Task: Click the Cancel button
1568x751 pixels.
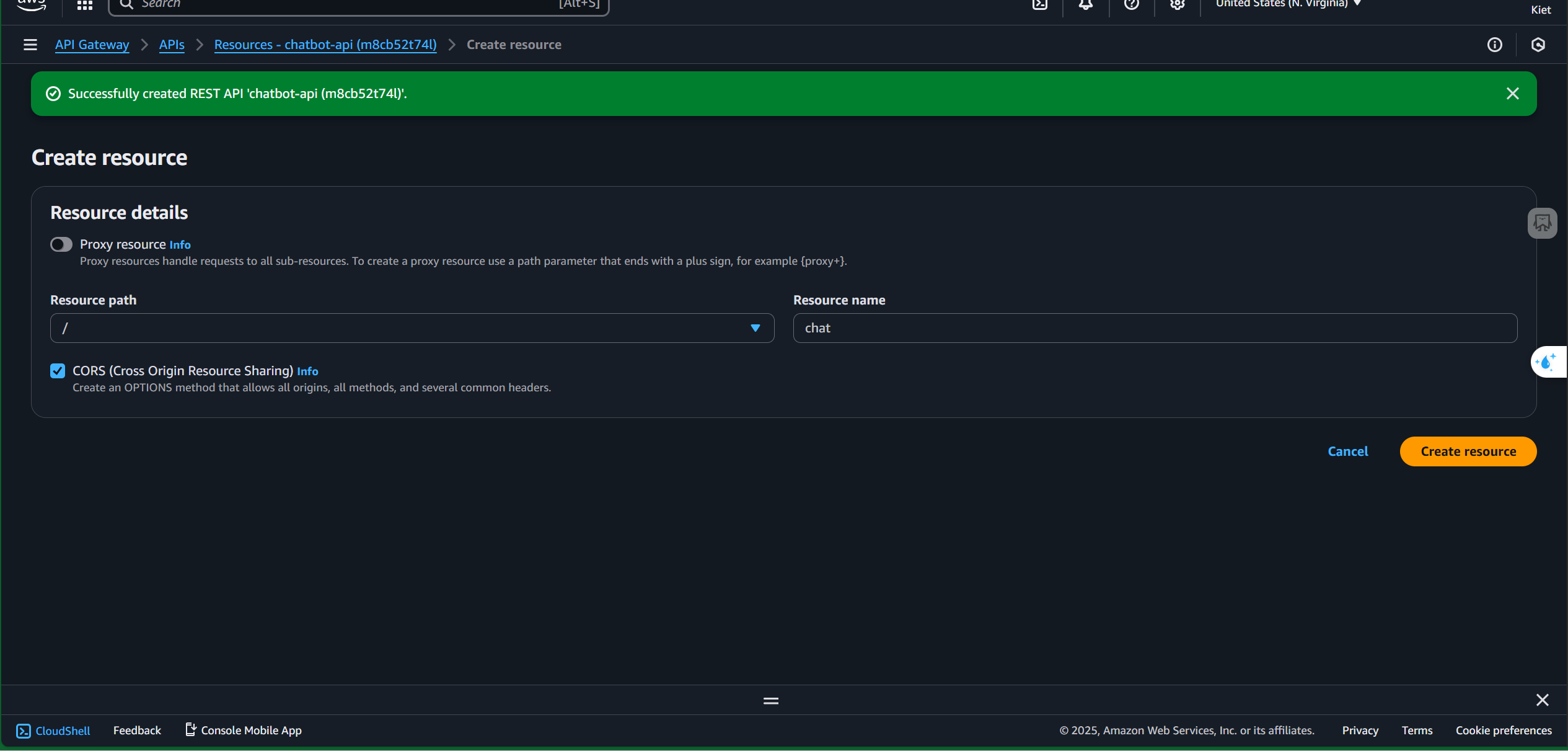Action: pos(1347,451)
